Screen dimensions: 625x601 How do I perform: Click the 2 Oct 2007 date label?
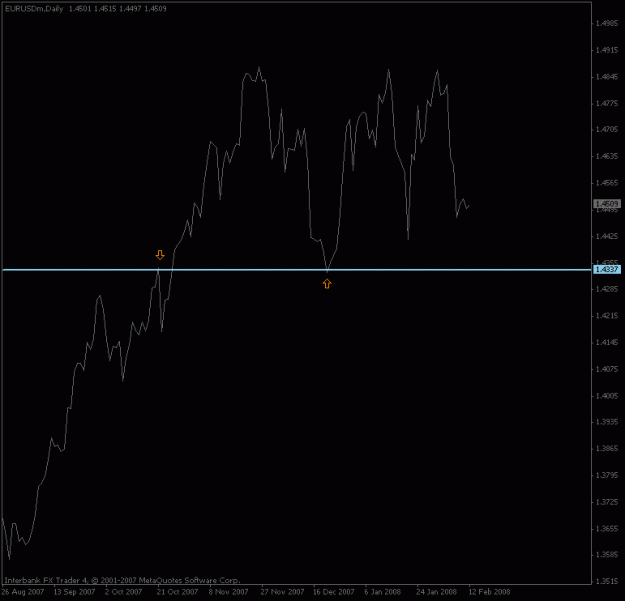[123, 592]
